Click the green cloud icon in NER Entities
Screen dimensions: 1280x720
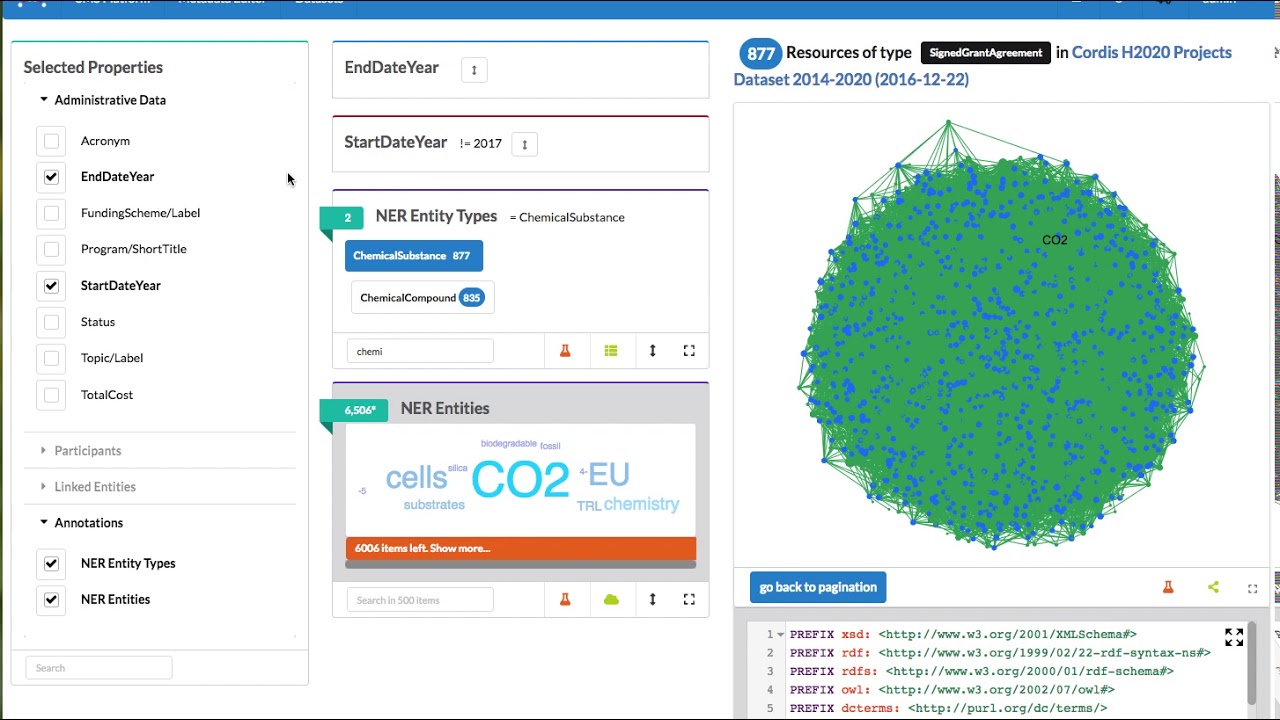pyautogui.click(x=611, y=599)
